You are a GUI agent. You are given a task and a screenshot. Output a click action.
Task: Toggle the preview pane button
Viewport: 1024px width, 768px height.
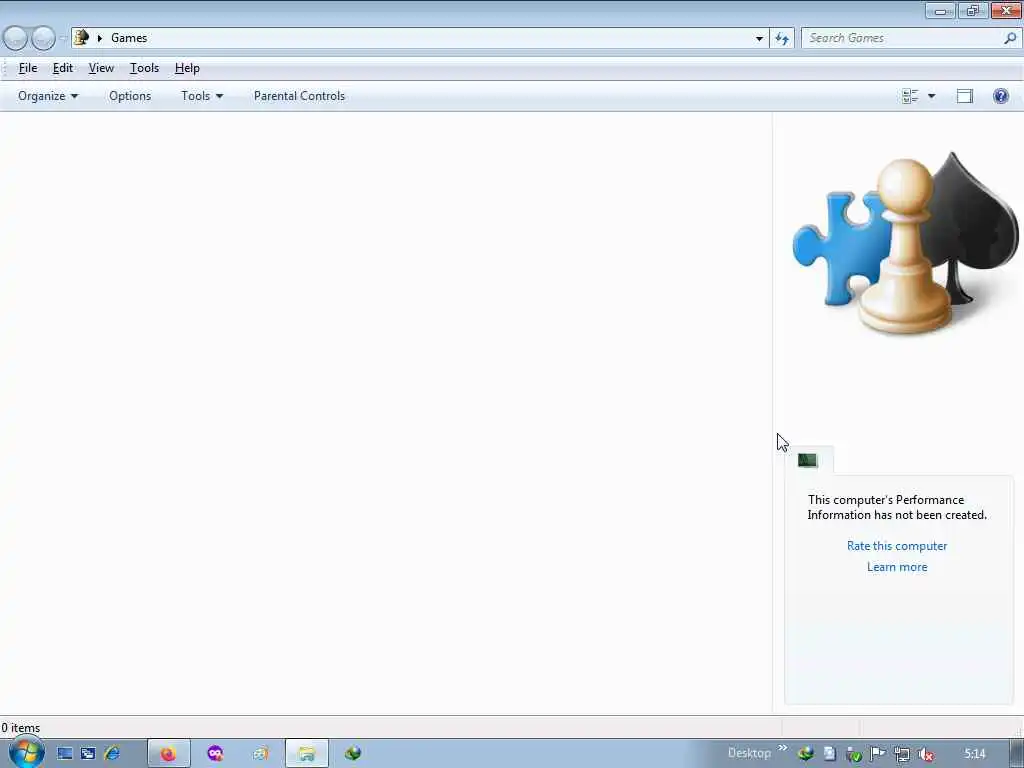point(965,96)
